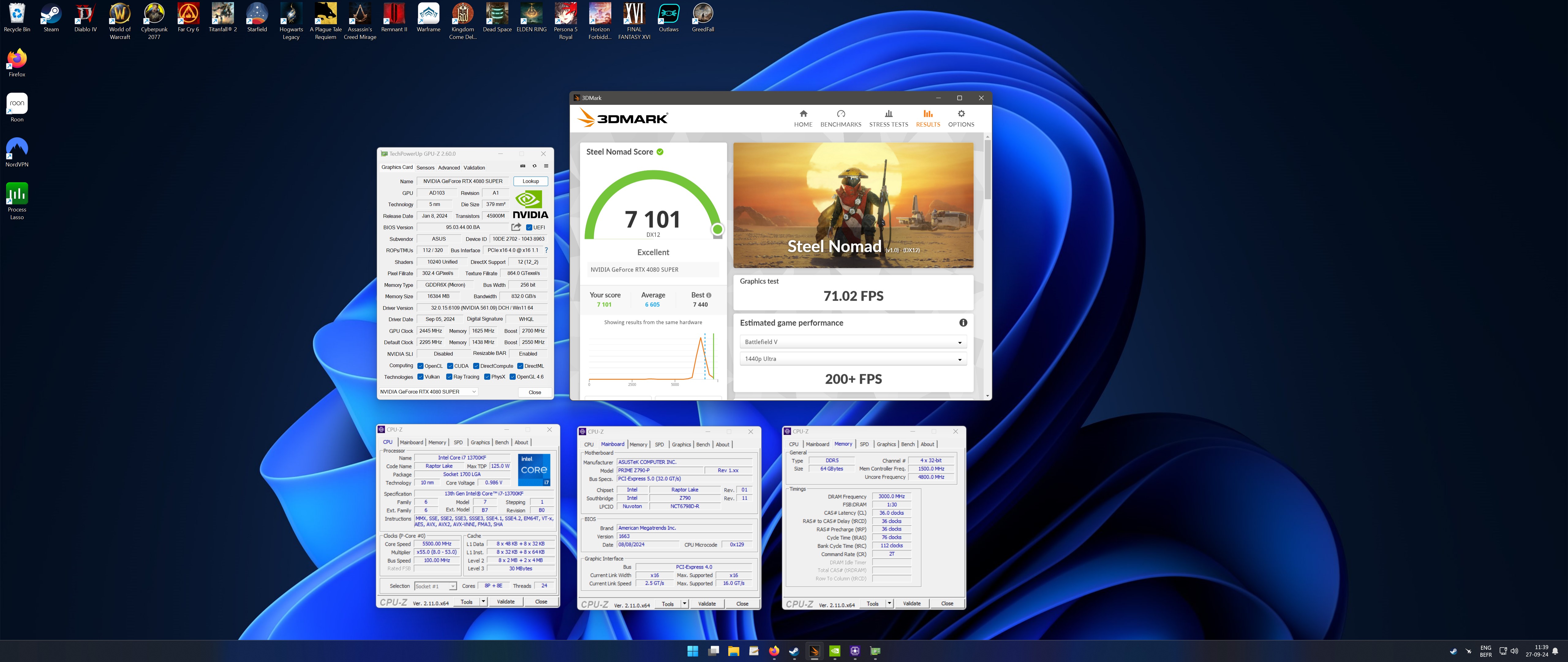Open the 1440p Ultra preset dropdown
1568x662 pixels.
853,359
